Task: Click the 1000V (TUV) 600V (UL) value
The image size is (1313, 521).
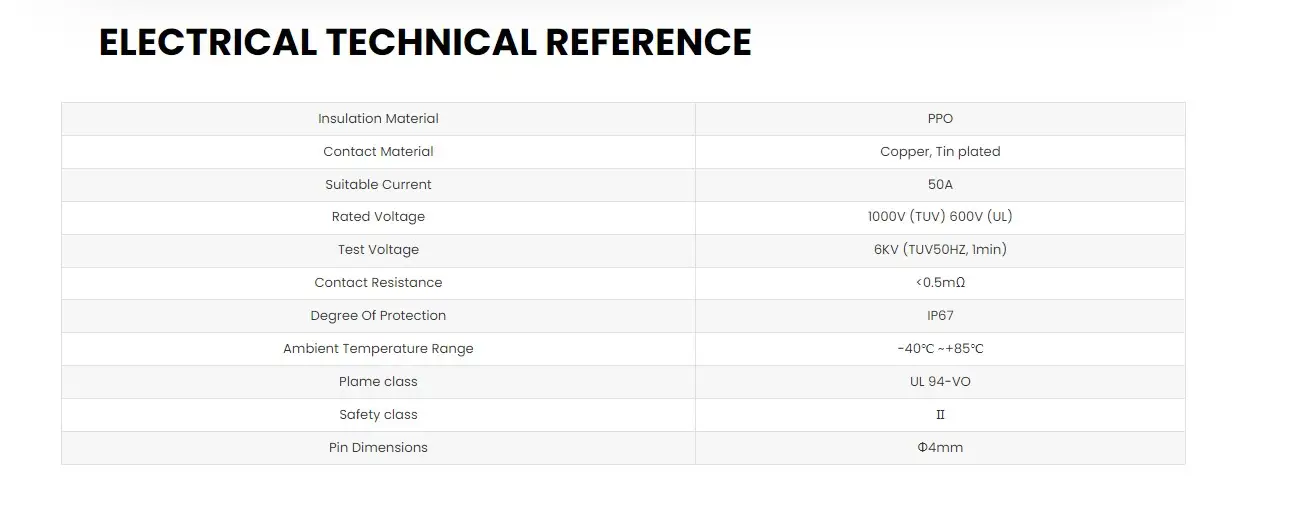Action: 940,217
